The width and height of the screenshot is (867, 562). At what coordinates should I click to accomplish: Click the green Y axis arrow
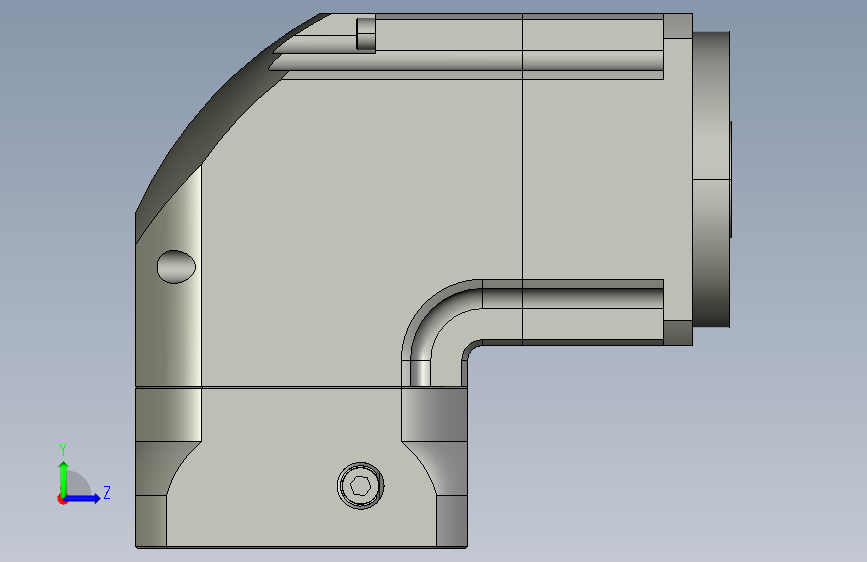pyautogui.click(x=63, y=479)
